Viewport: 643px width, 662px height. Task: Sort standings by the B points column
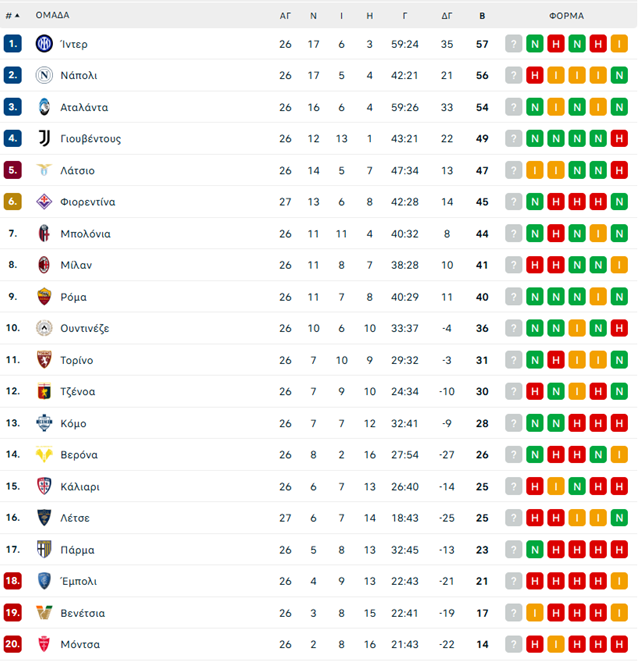point(482,16)
